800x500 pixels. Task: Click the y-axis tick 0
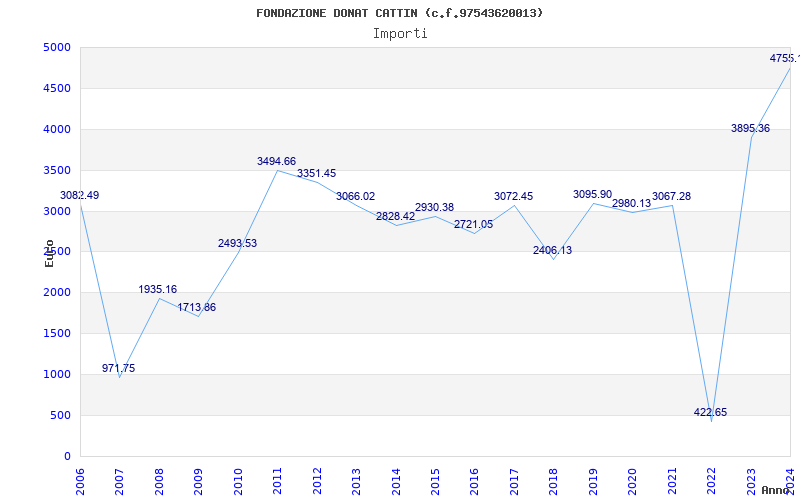67,456
